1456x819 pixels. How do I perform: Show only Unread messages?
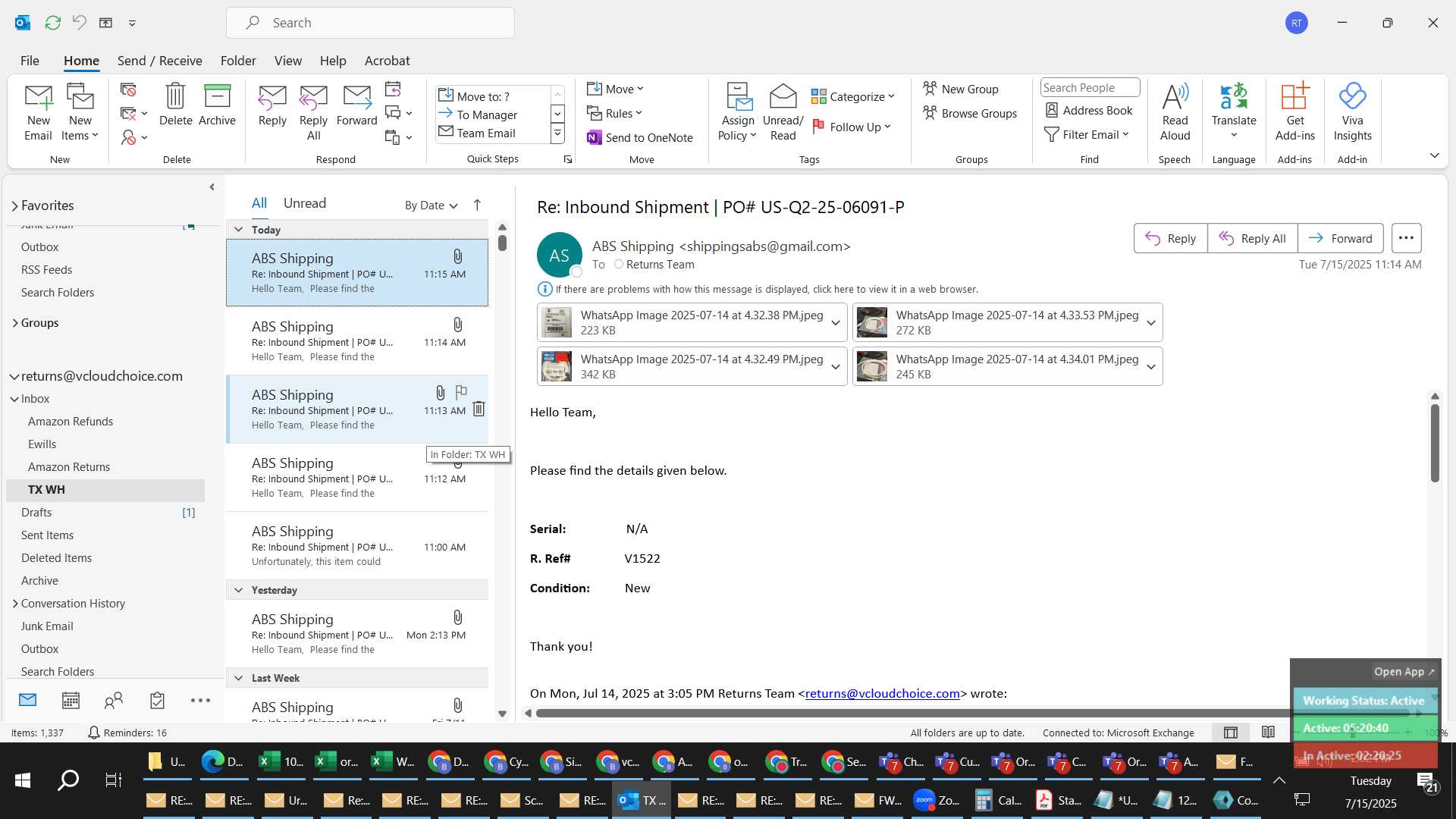coord(305,203)
